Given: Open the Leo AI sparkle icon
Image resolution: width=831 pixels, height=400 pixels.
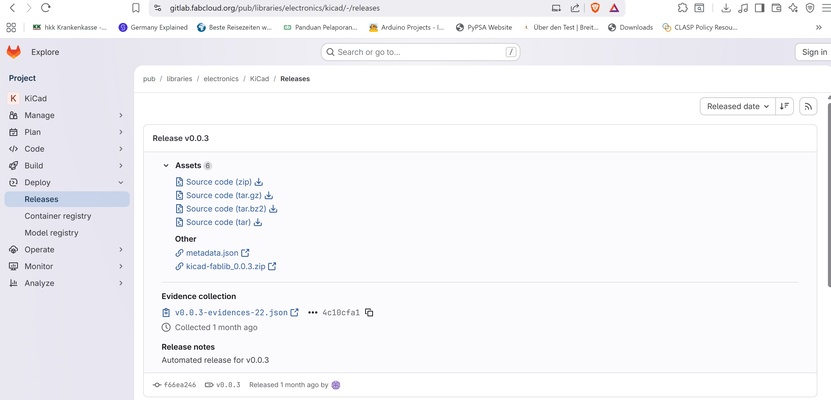Looking at the screenshot, I should [x=793, y=8].
